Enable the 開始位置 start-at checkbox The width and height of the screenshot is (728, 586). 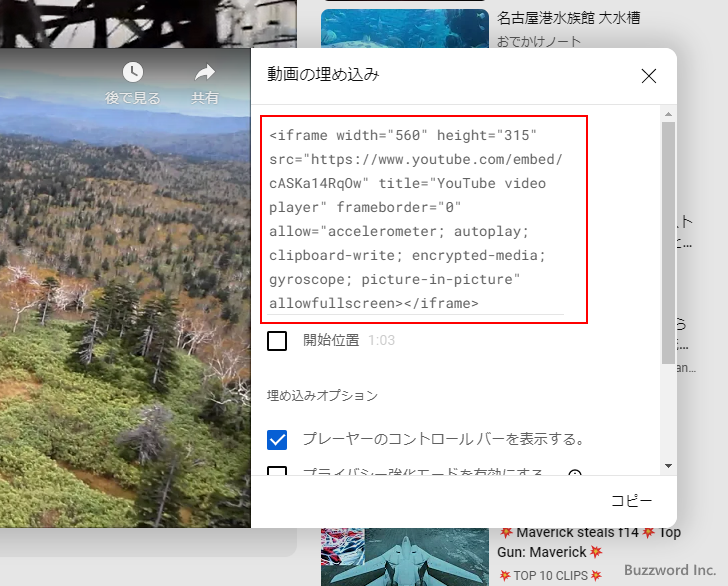pyautogui.click(x=277, y=341)
